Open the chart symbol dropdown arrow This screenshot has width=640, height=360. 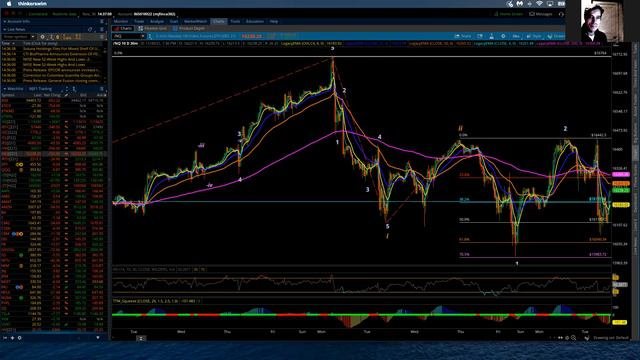pyautogui.click(x=142, y=36)
